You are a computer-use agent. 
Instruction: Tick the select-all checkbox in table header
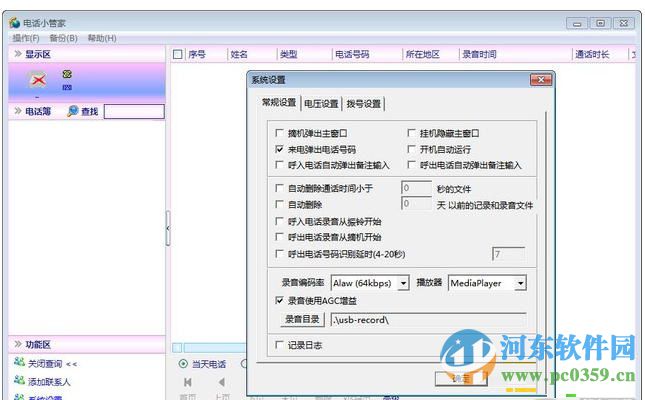pos(178,54)
